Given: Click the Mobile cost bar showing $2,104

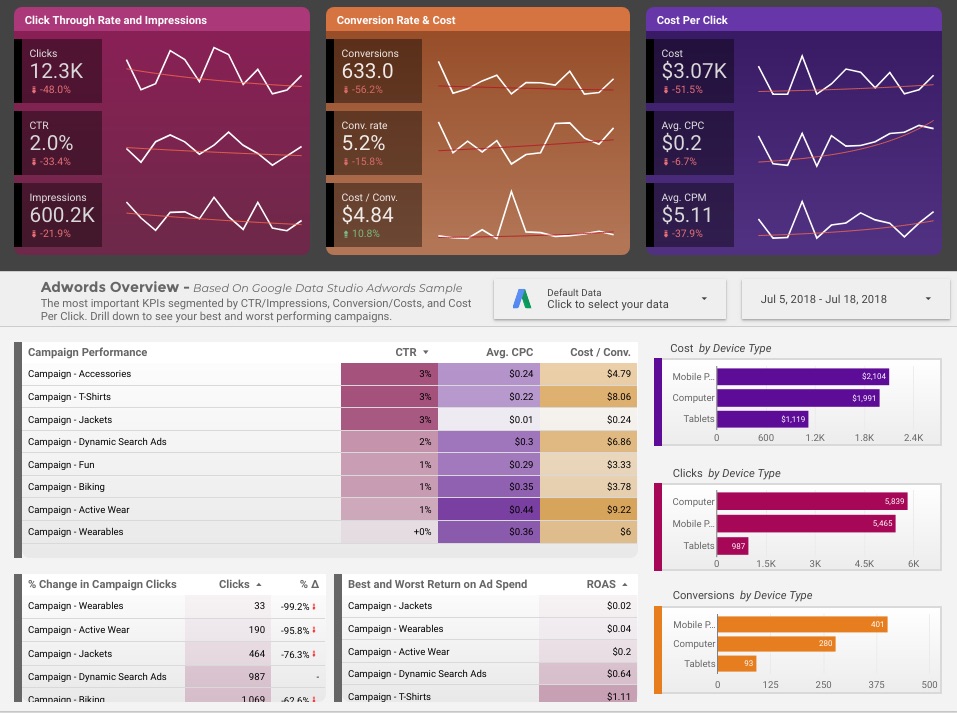Looking at the screenshot, I should 802,377.
